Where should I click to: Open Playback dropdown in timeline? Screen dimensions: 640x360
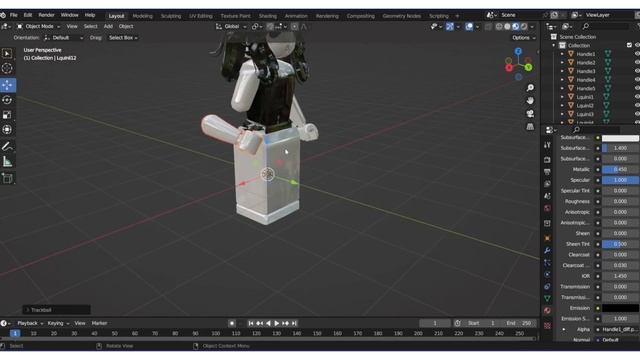30,323
